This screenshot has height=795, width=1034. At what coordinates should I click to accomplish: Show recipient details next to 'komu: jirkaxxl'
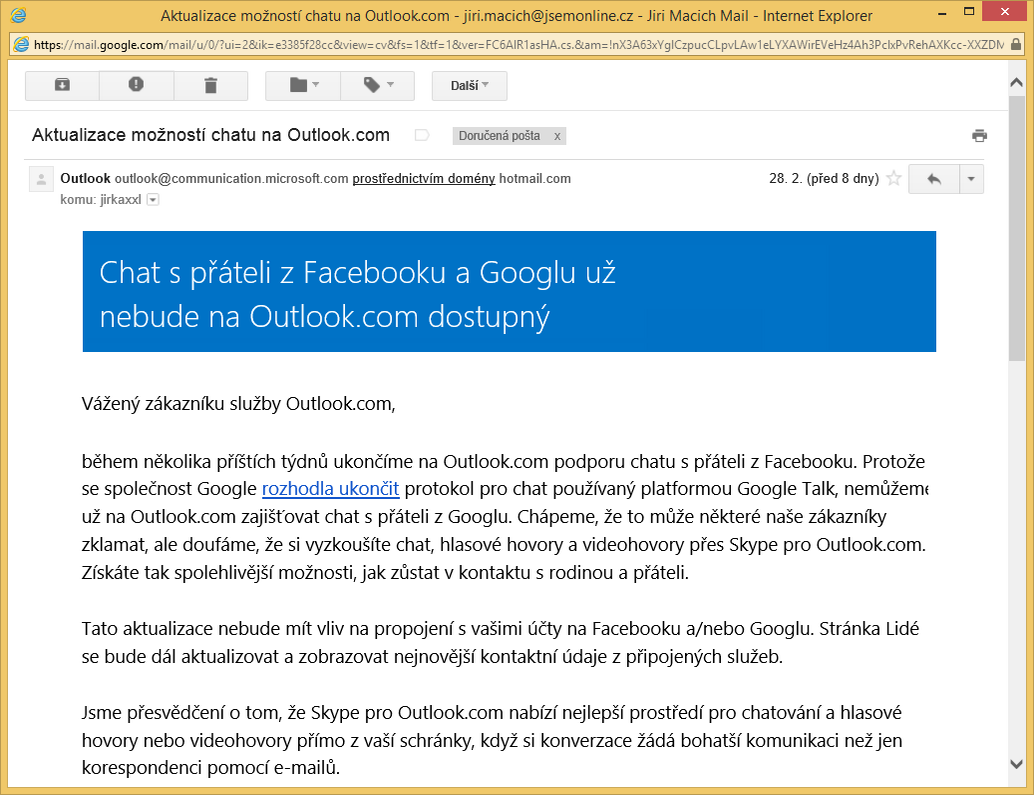click(x=153, y=200)
